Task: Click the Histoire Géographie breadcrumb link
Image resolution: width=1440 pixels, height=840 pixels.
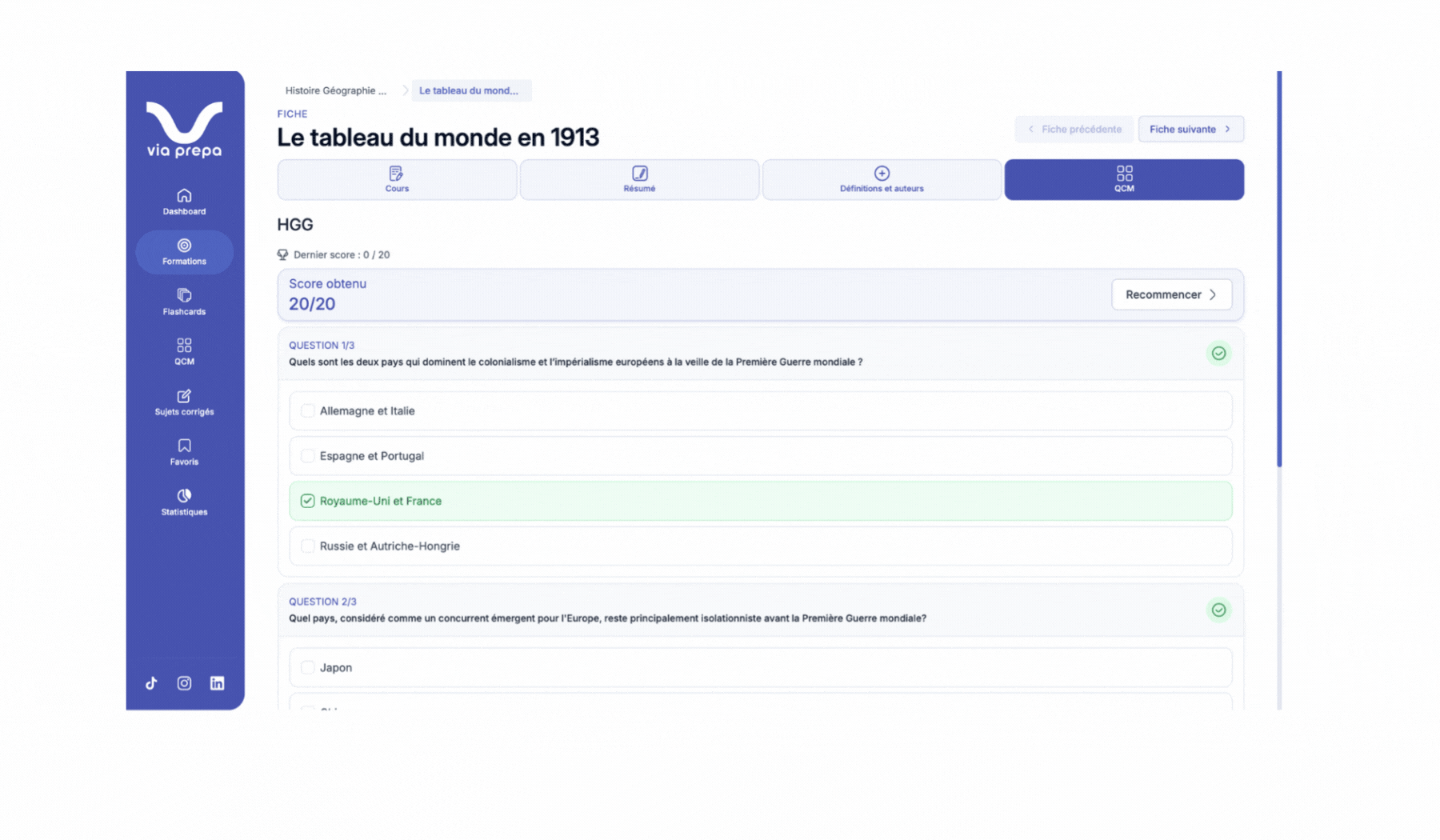Action: coord(336,91)
